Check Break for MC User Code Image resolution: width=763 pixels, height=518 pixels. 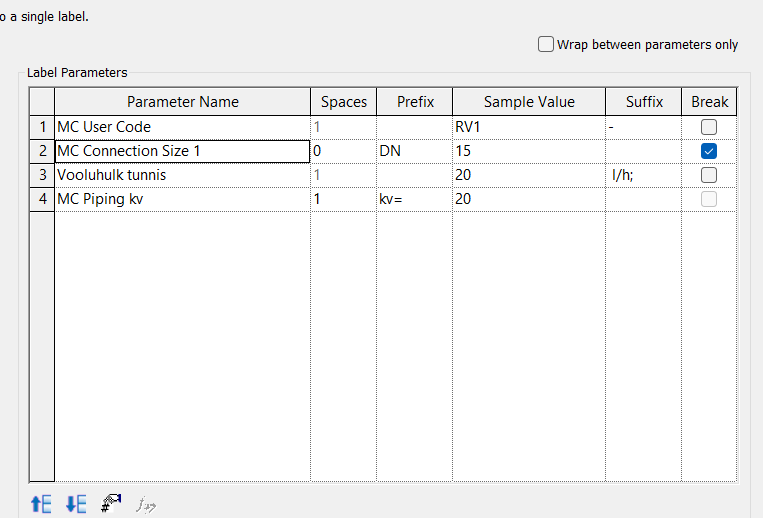tap(709, 127)
